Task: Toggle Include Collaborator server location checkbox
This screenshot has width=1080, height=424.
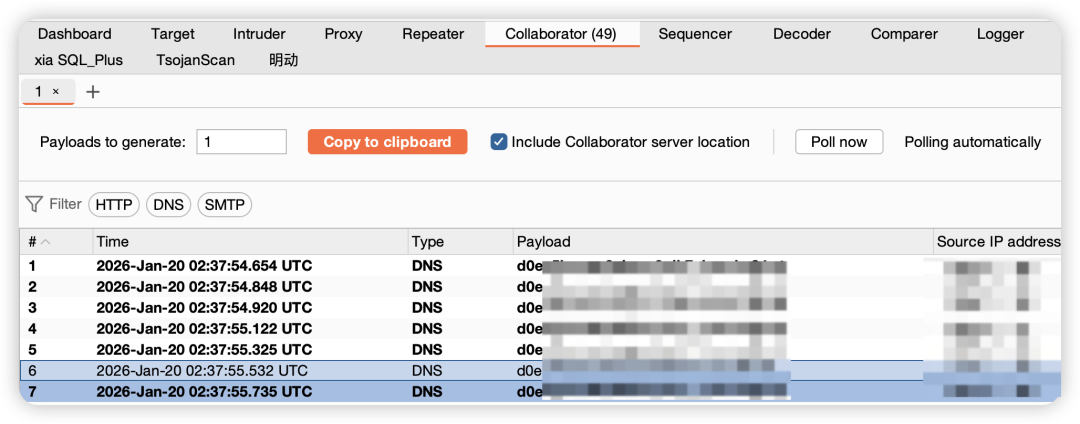Action: tap(499, 142)
